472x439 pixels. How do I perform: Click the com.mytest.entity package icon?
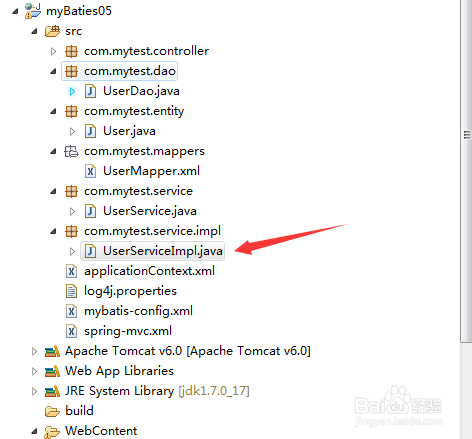click(71, 111)
